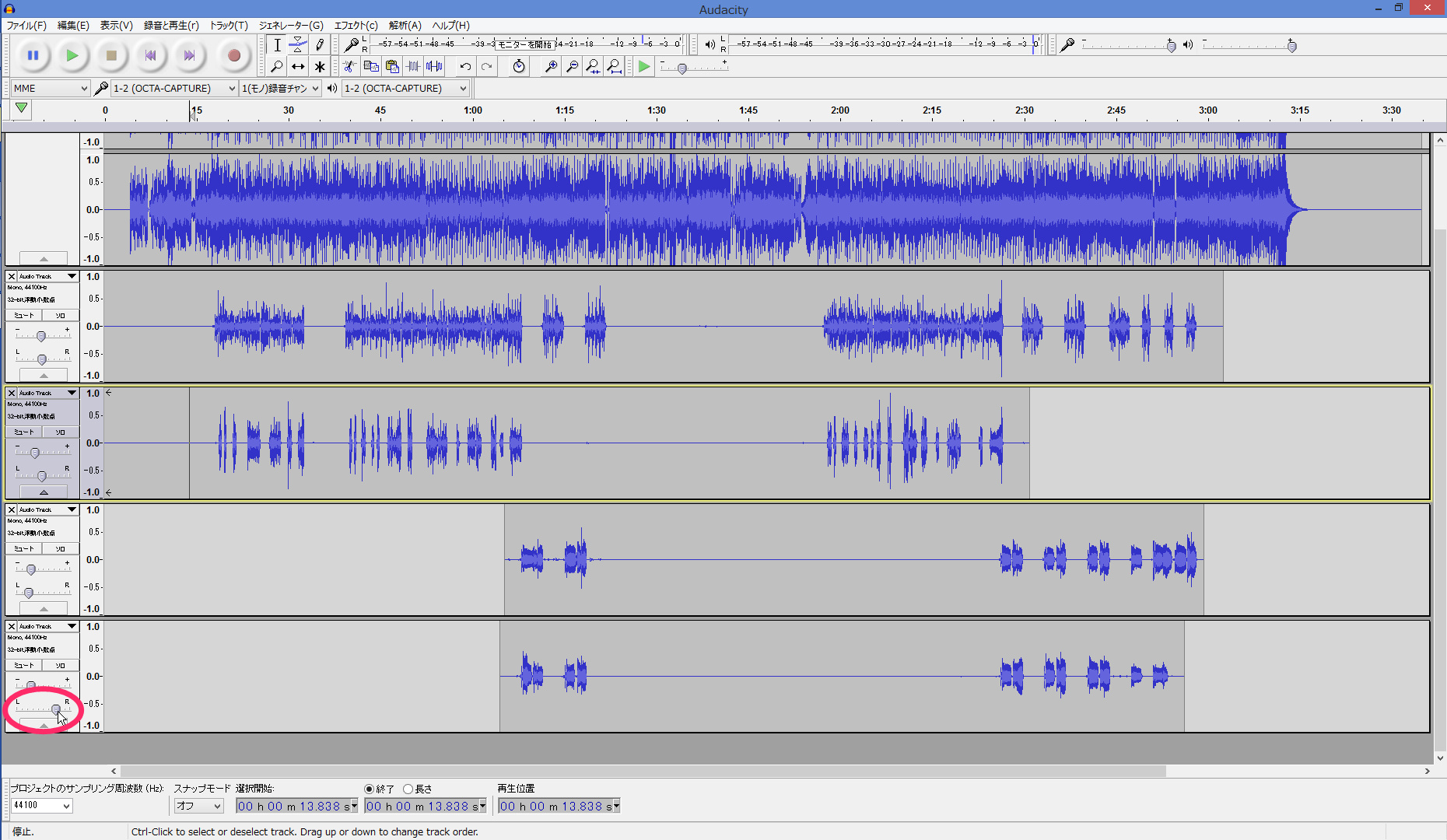
Task: Open the recording device dropdown beside the microphone
Action: [x=173, y=89]
